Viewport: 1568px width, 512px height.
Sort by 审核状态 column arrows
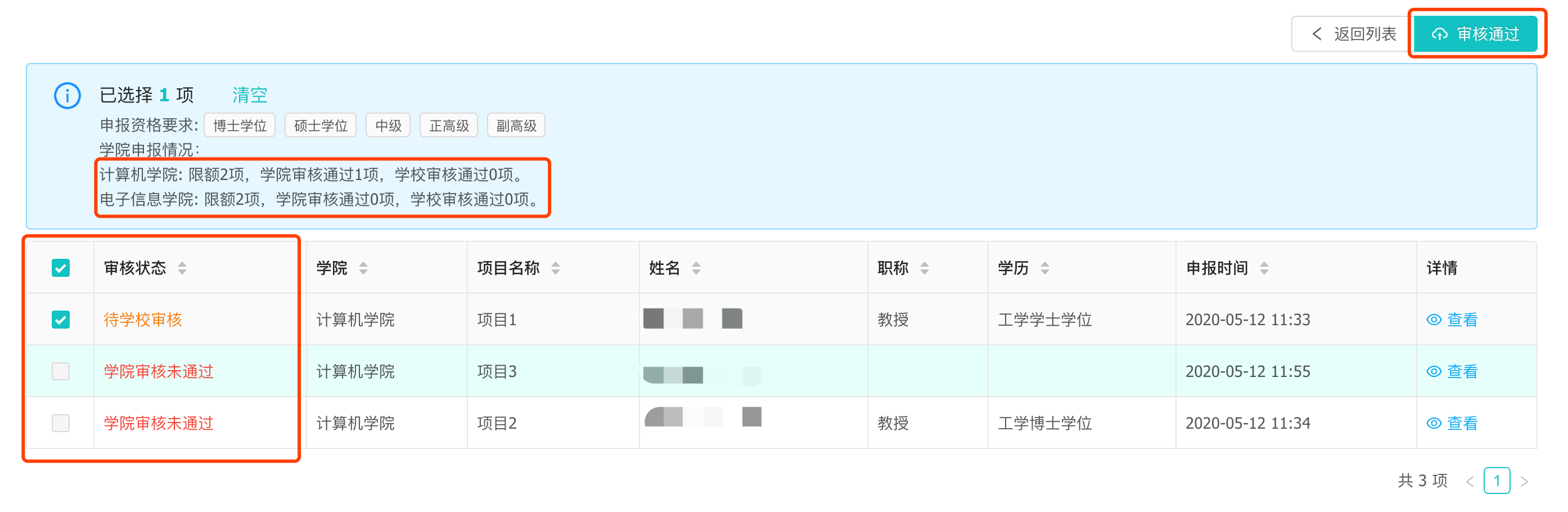(182, 268)
